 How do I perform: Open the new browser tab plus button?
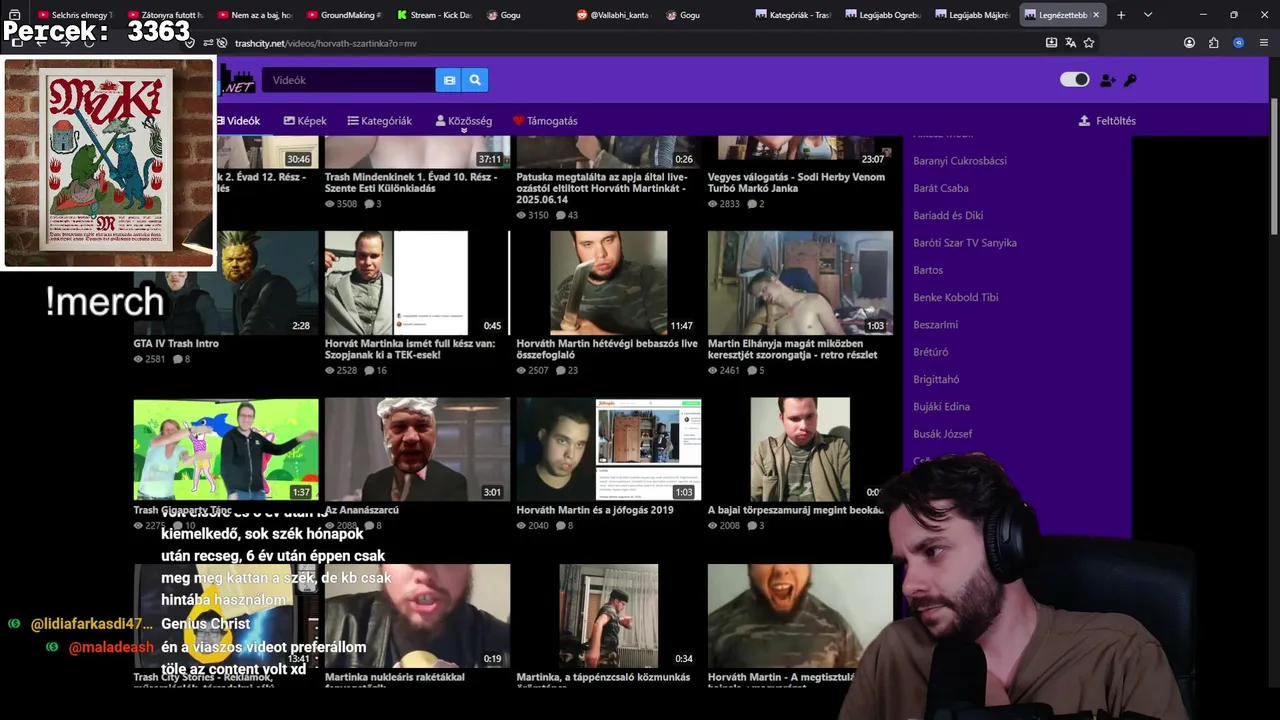click(1121, 15)
